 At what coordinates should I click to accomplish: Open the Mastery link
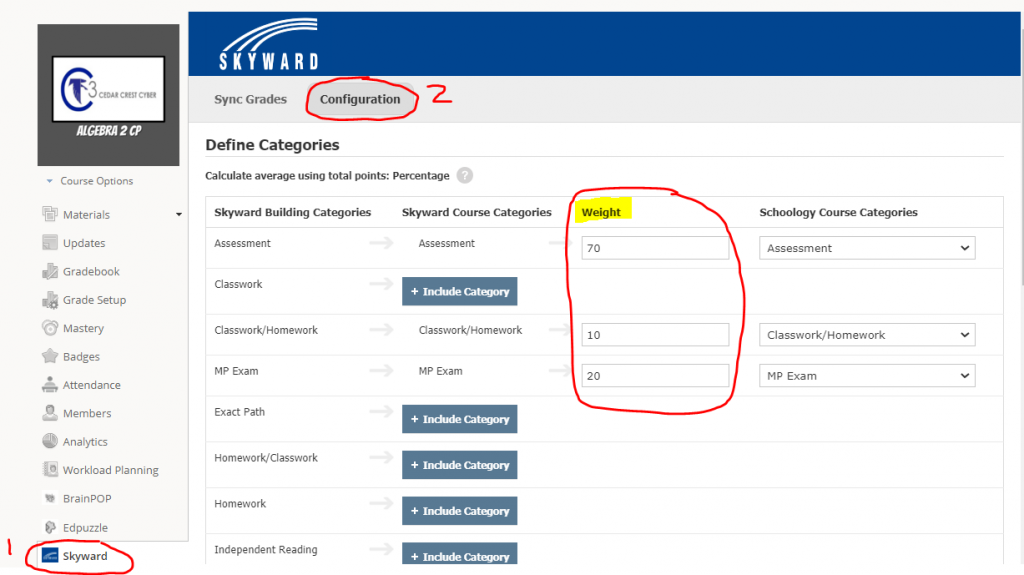point(84,328)
